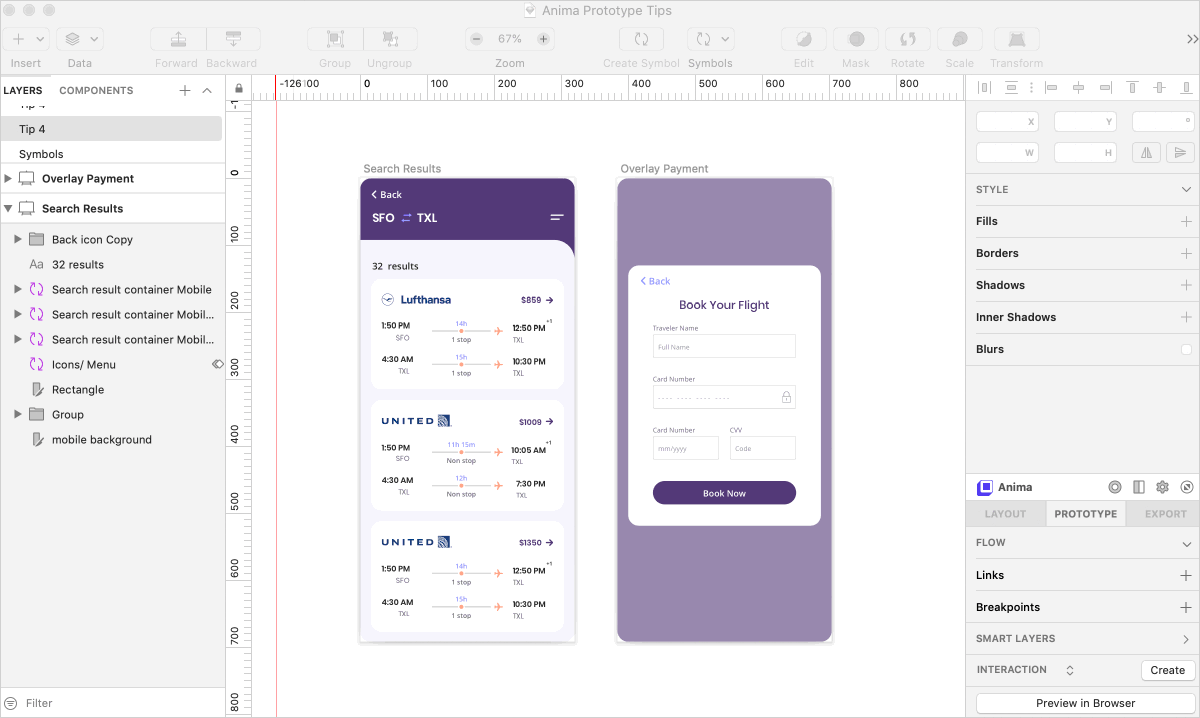Switch to the Components tab

(x=96, y=90)
